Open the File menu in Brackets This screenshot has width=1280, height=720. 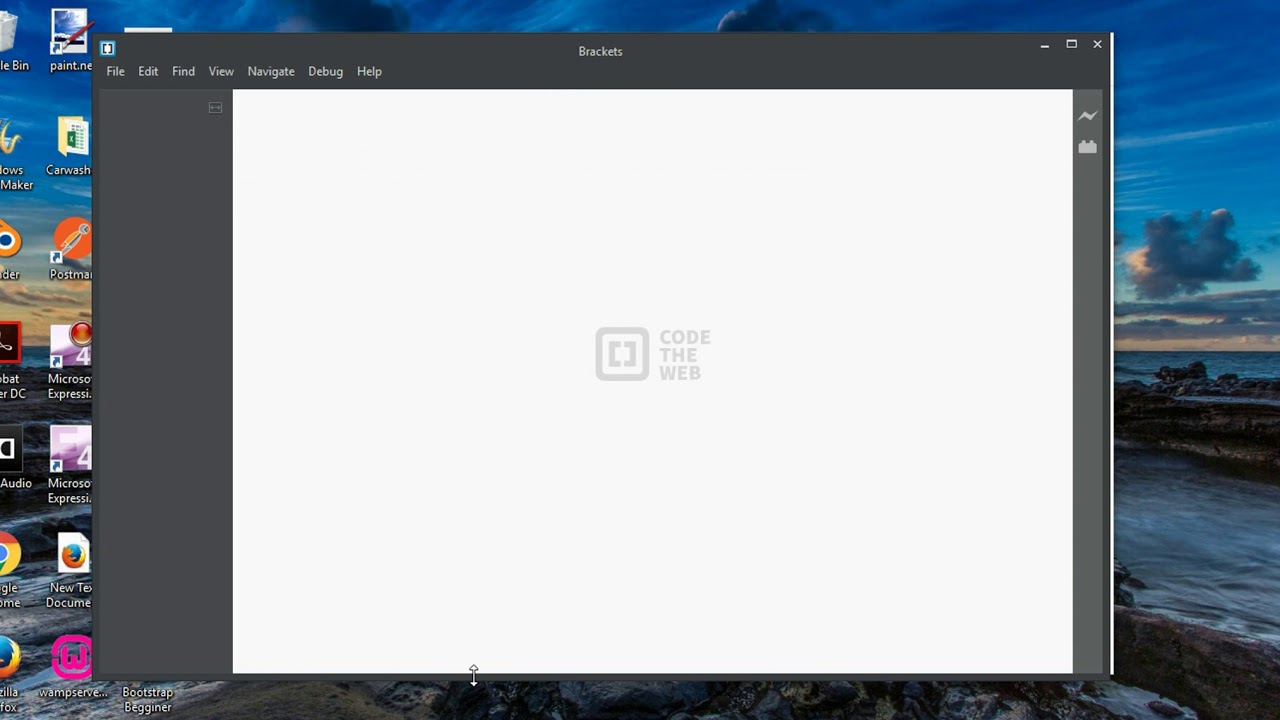tap(115, 71)
